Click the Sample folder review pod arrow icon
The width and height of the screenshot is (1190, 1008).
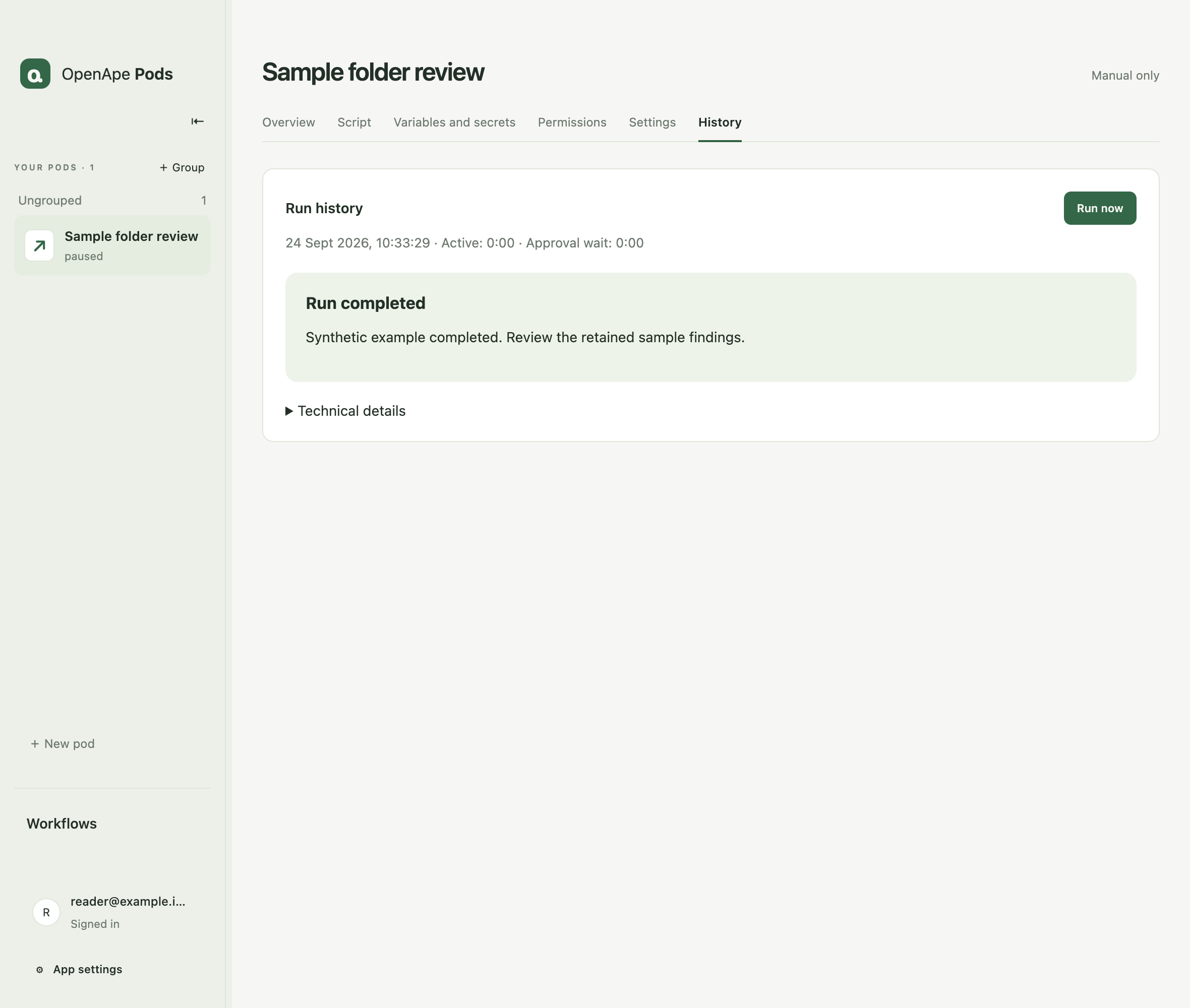point(39,246)
